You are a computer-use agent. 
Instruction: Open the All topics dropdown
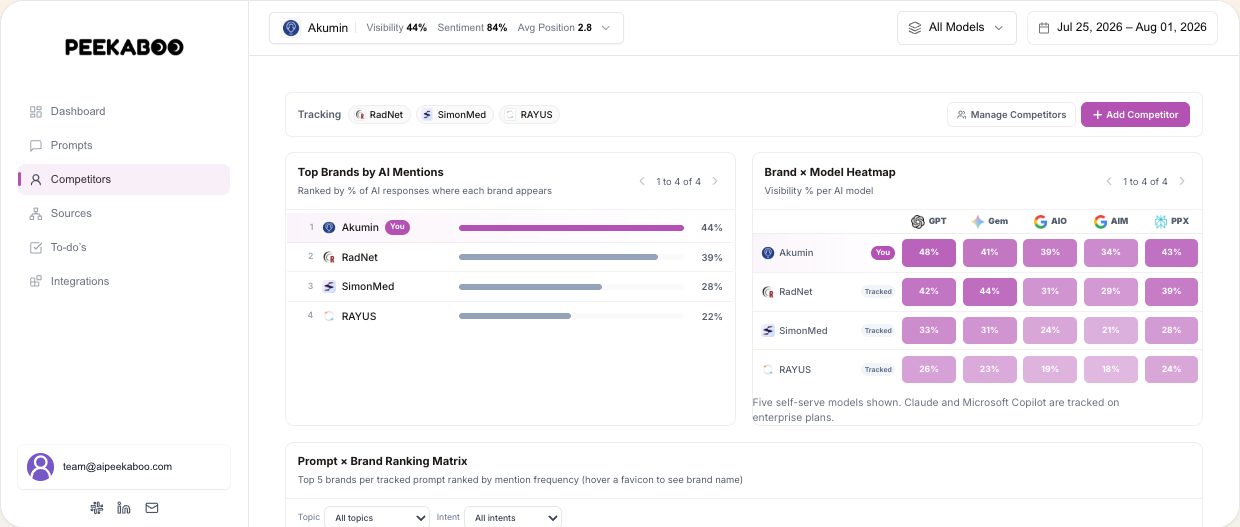click(378, 517)
